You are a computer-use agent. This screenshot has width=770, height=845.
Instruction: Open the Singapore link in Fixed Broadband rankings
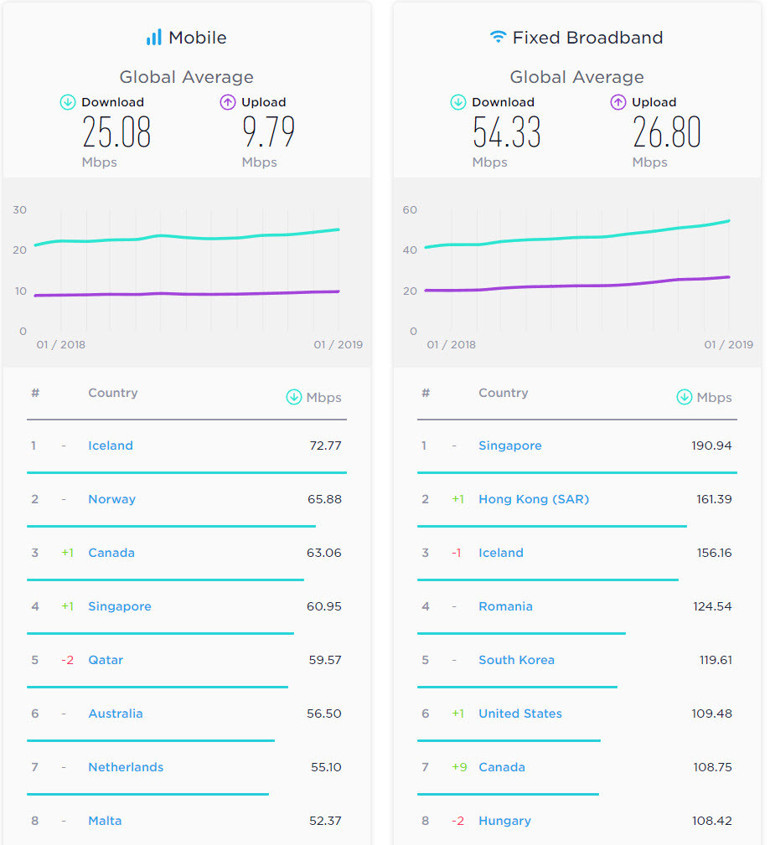[510, 446]
